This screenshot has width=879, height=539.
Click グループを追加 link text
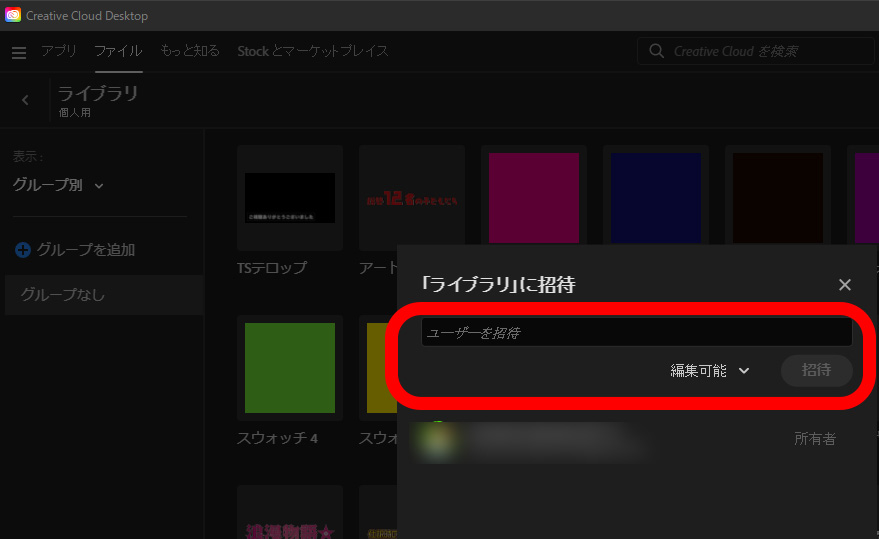click(86, 250)
